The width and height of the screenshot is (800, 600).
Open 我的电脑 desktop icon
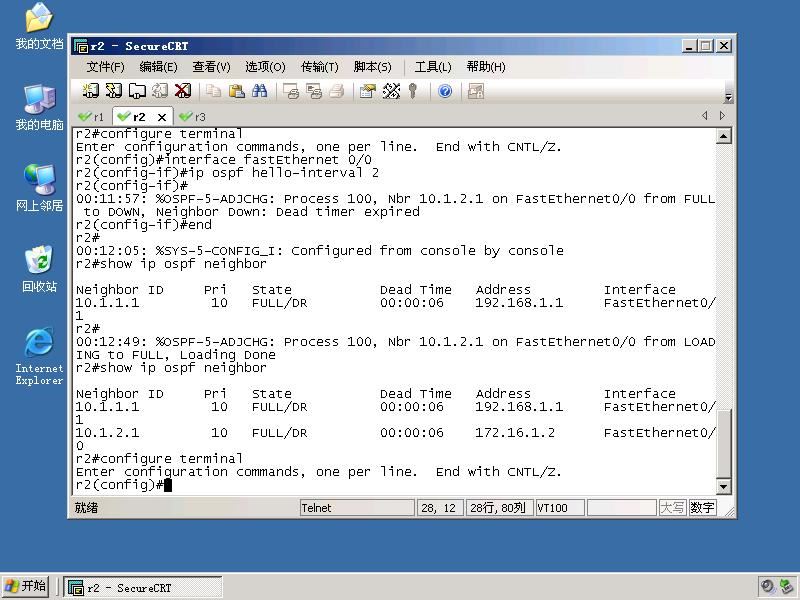(x=39, y=108)
